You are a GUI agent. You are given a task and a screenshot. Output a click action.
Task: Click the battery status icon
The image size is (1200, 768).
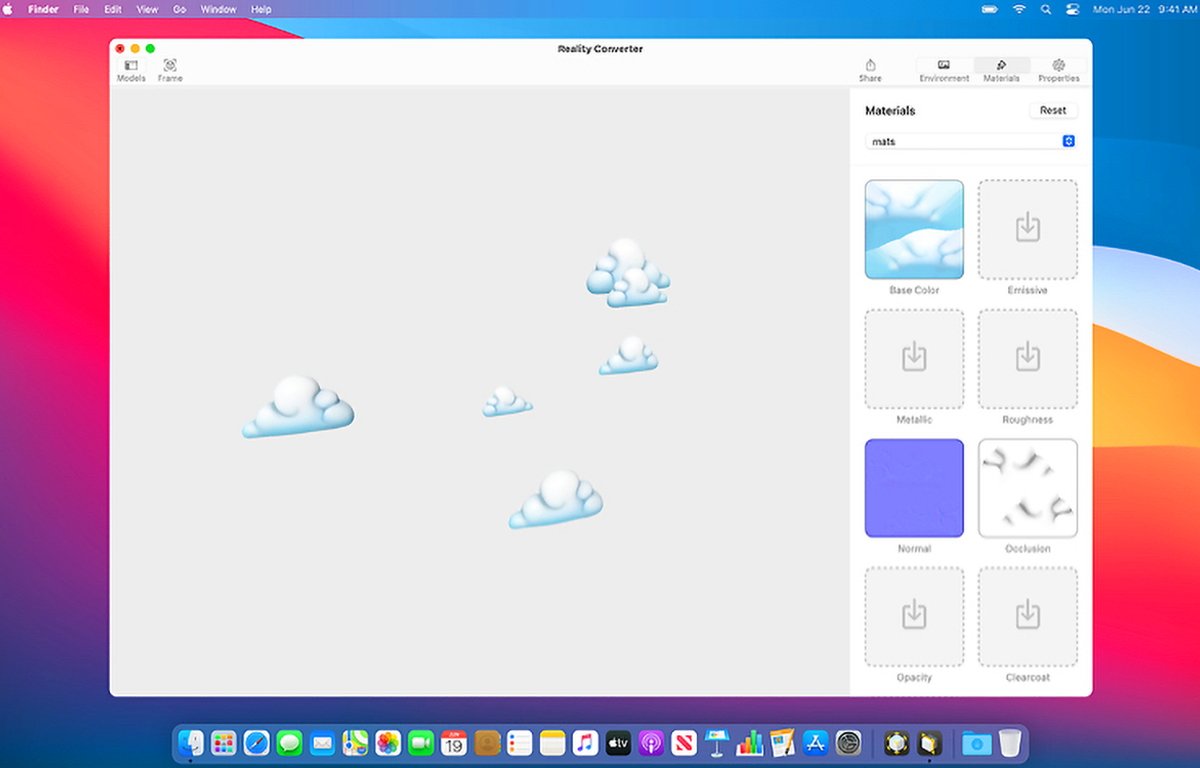990,9
